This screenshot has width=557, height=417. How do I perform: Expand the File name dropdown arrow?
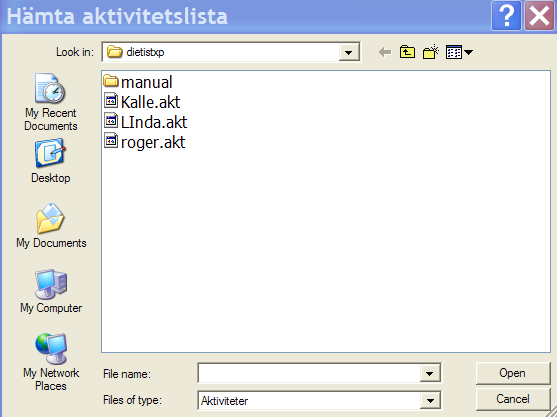pos(429,373)
